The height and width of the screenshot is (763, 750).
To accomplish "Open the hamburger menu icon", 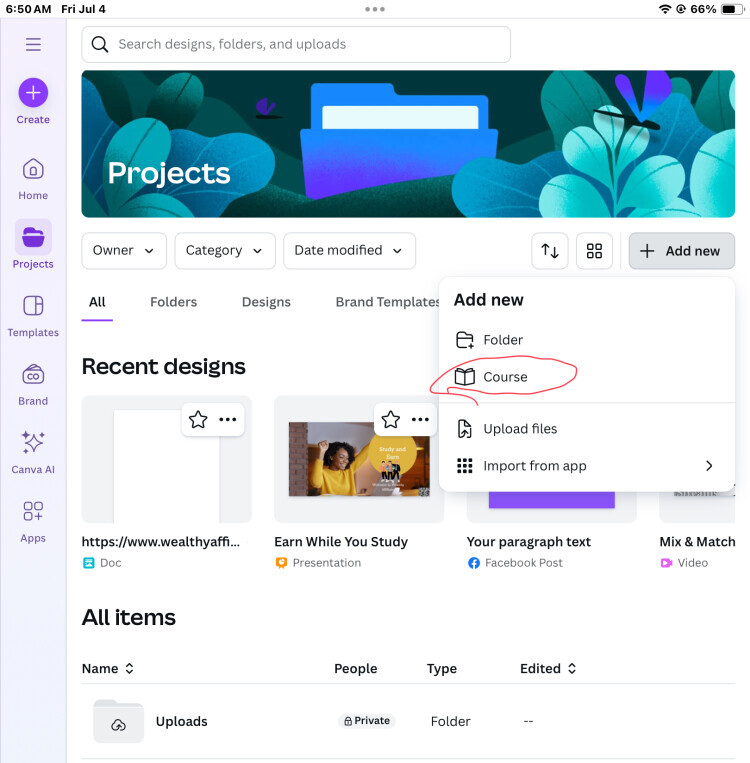I will [33, 44].
